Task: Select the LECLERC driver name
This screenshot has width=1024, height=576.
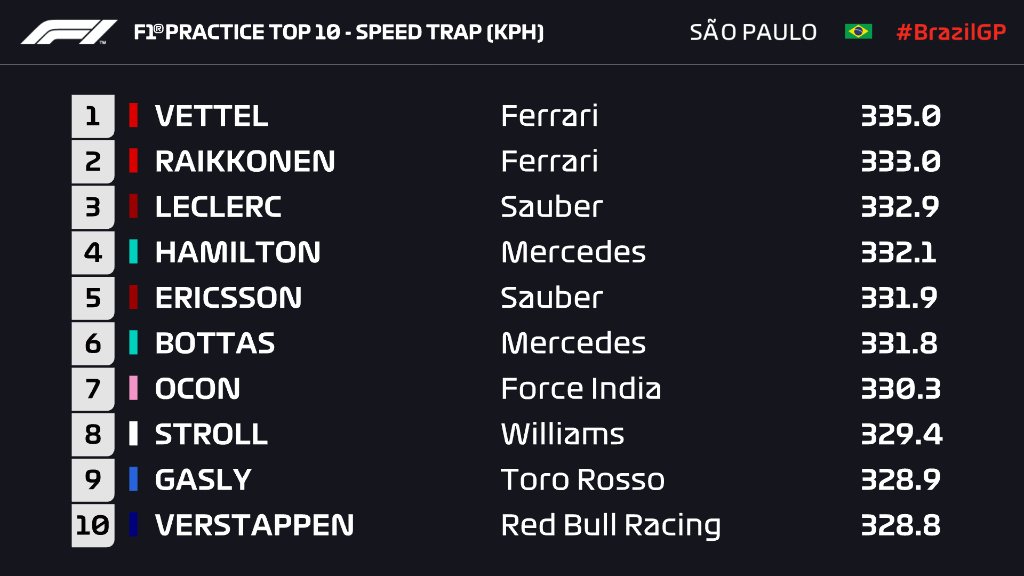Action: (x=218, y=207)
